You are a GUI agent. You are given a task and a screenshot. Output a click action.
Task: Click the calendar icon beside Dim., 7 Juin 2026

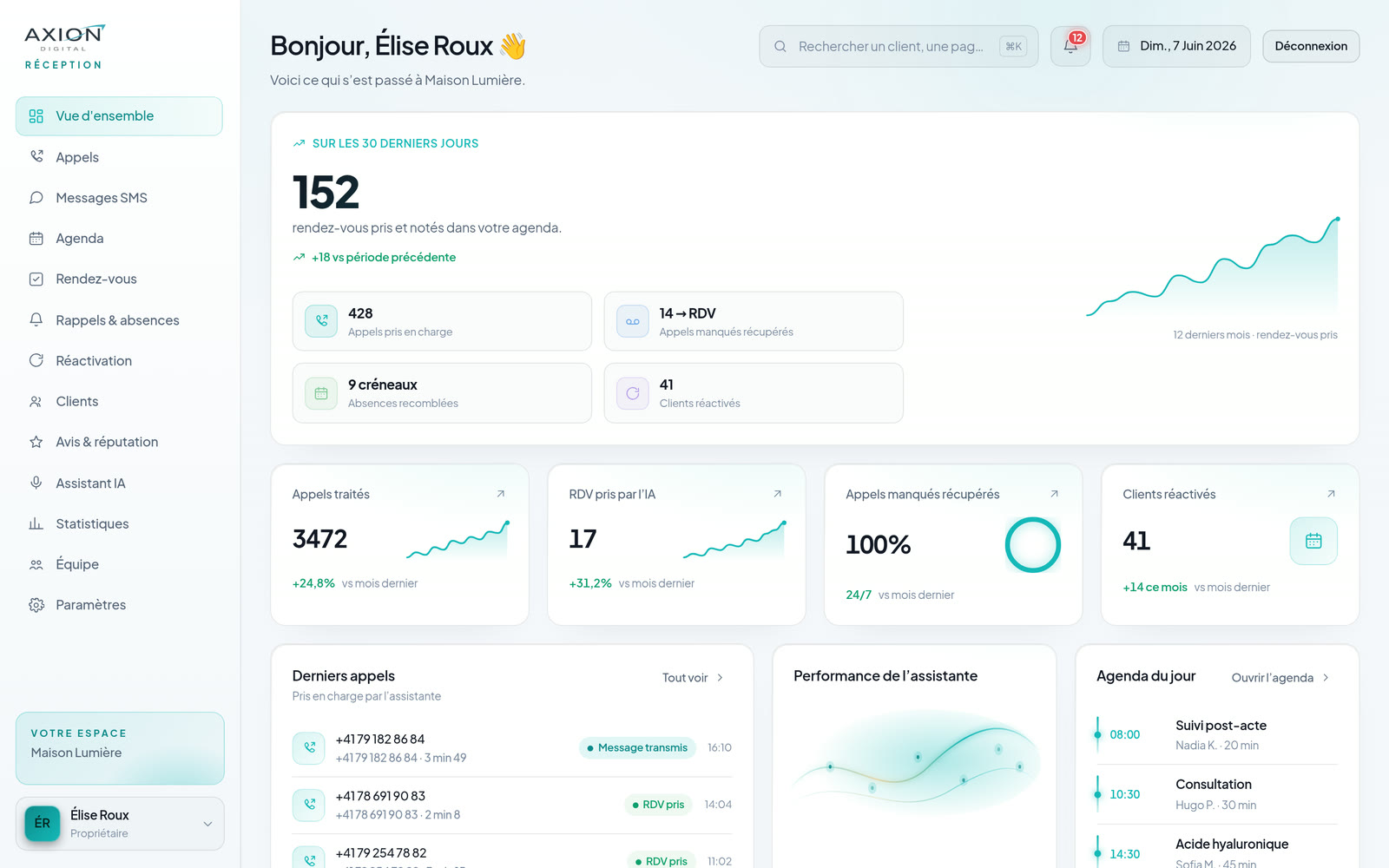click(1123, 46)
